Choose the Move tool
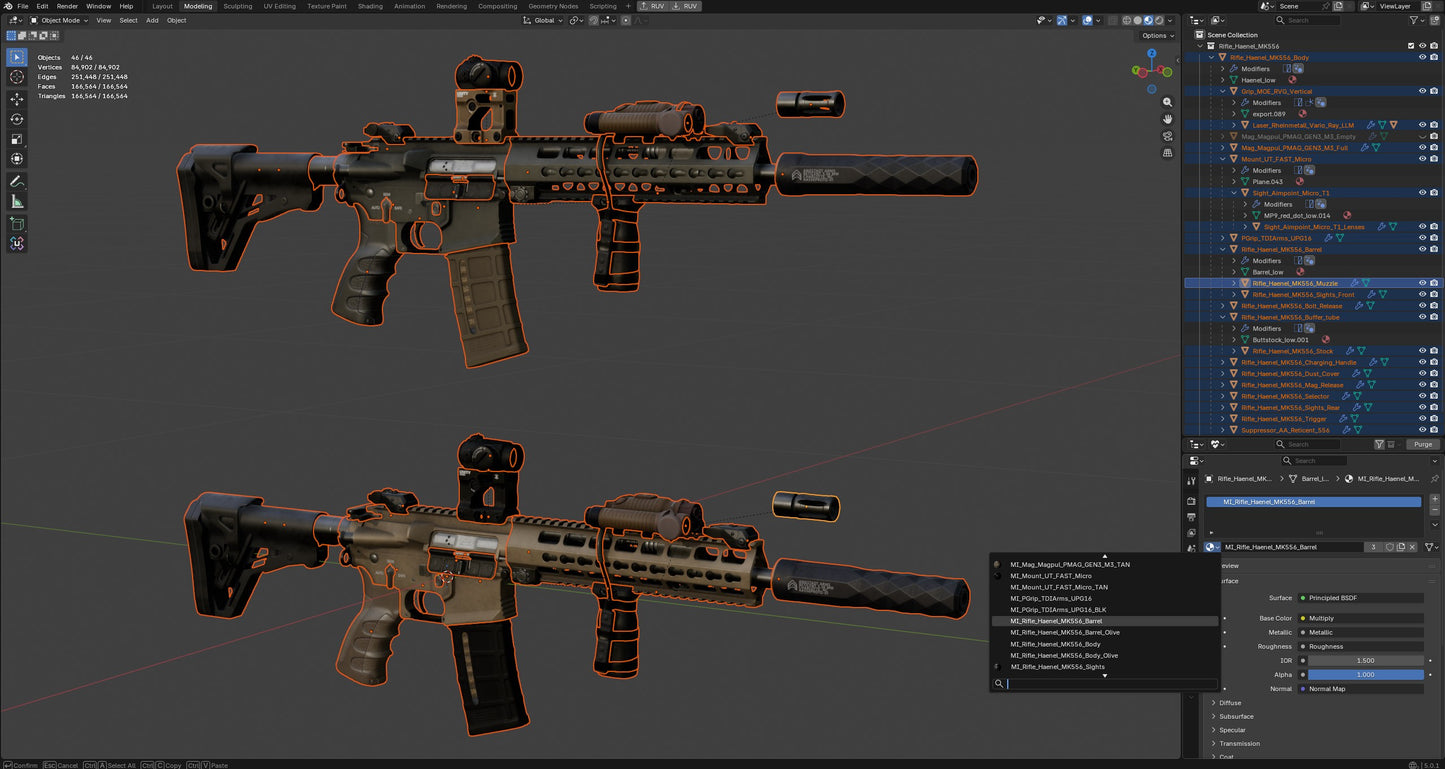Image resolution: width=1445 pixels, height=769 pixels. coord(17,99)
